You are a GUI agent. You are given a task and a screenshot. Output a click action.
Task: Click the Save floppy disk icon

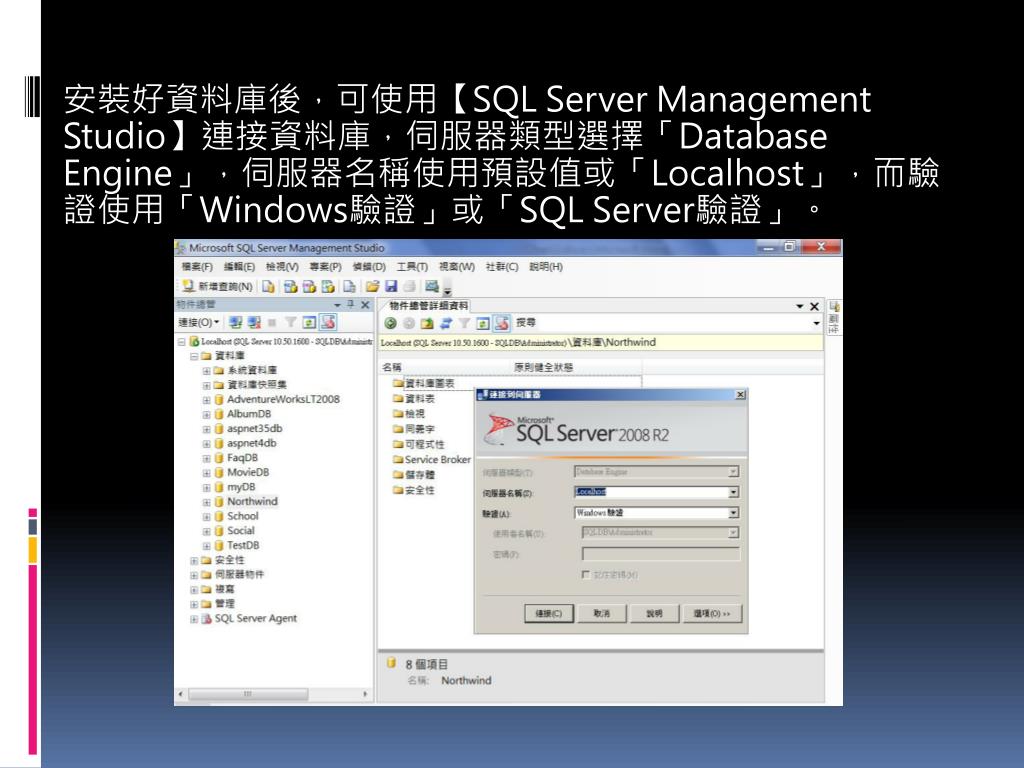coord(391,286)
